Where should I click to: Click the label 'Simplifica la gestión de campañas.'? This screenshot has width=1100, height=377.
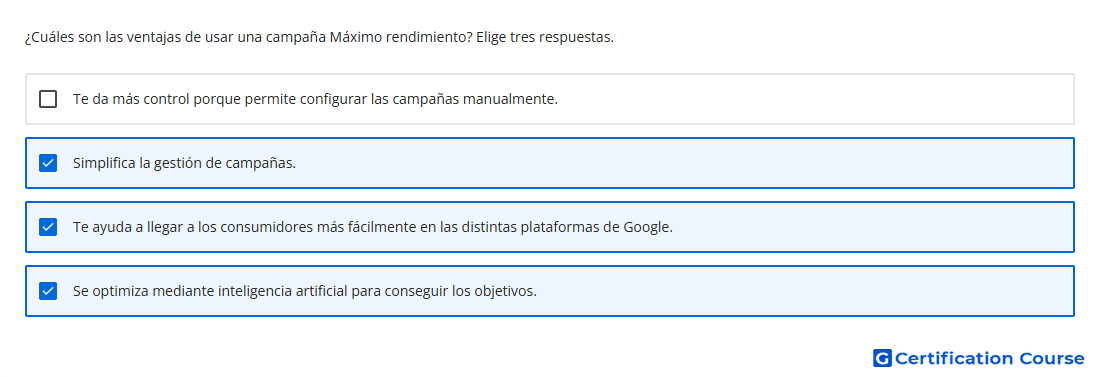pyautogui.click(x=185, y=163)
